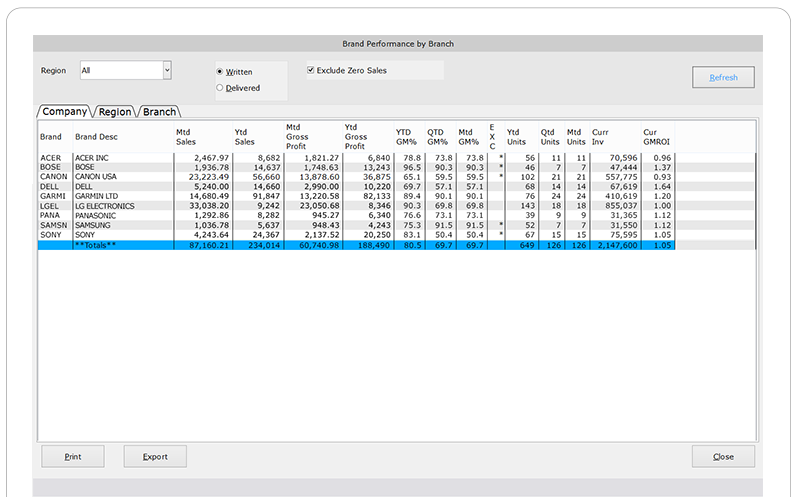Click total Ytd Units 649

pos(527,245)
